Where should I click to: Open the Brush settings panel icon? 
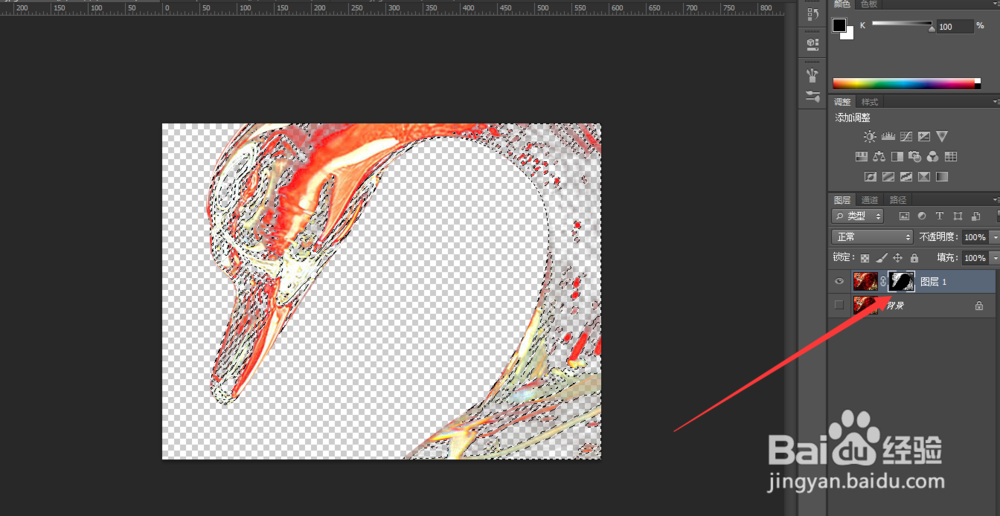tap(812, 97)
